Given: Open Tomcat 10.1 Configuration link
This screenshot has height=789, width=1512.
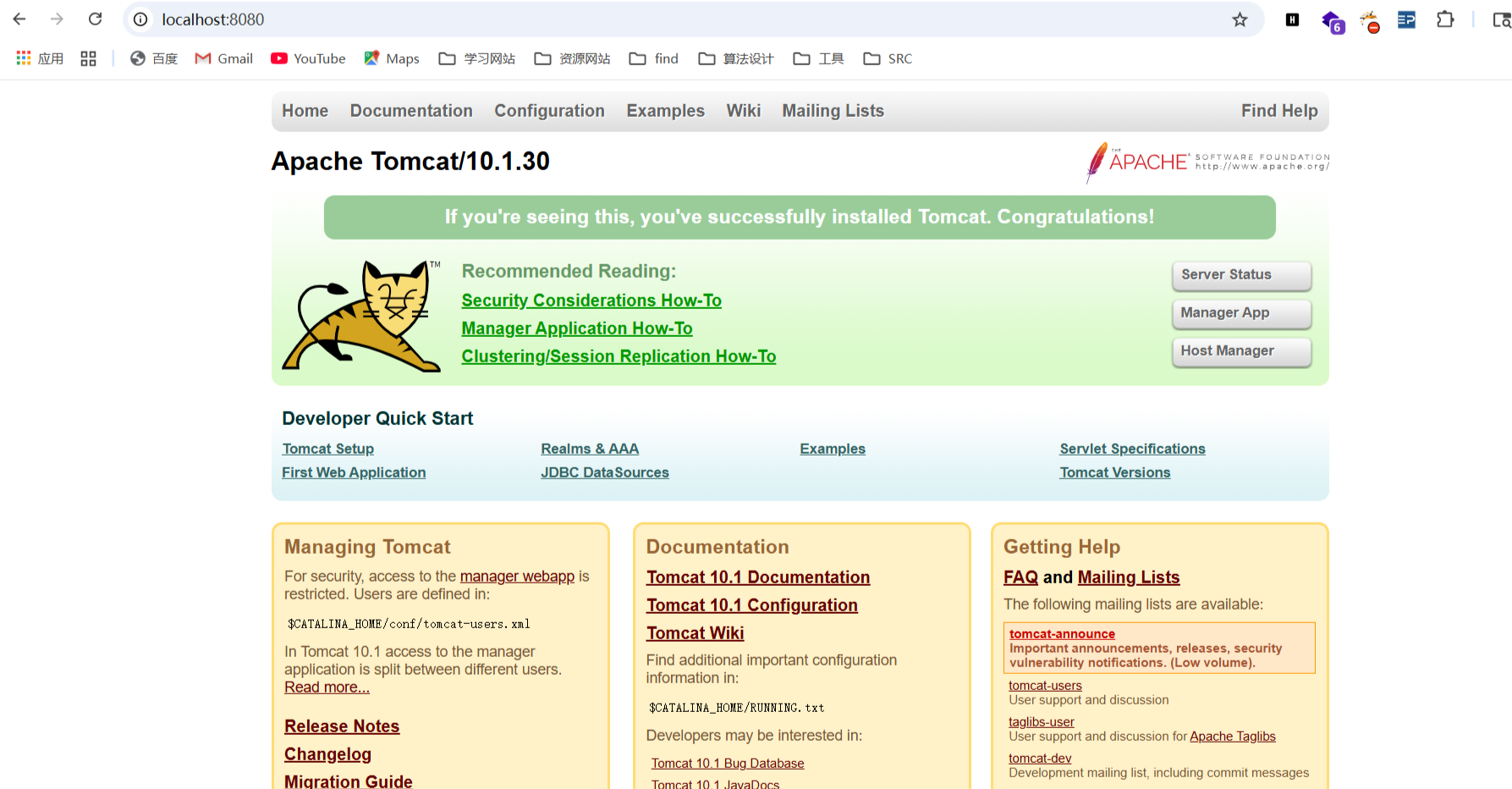Looking at the screenshot, I should pyautogui.click(x=752, y=605).
